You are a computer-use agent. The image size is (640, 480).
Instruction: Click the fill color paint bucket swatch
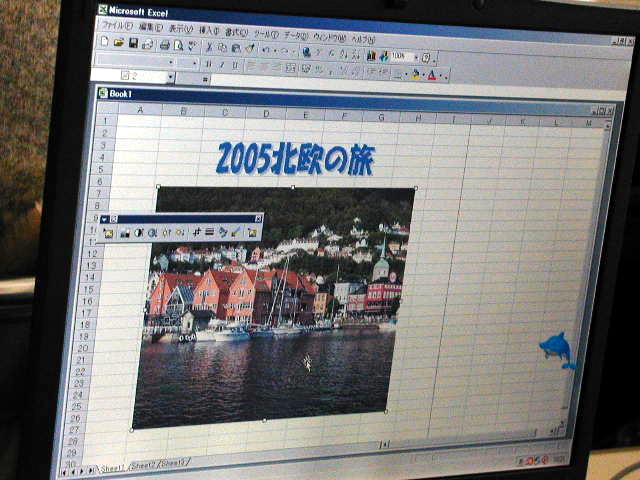(x=416, y=73)
